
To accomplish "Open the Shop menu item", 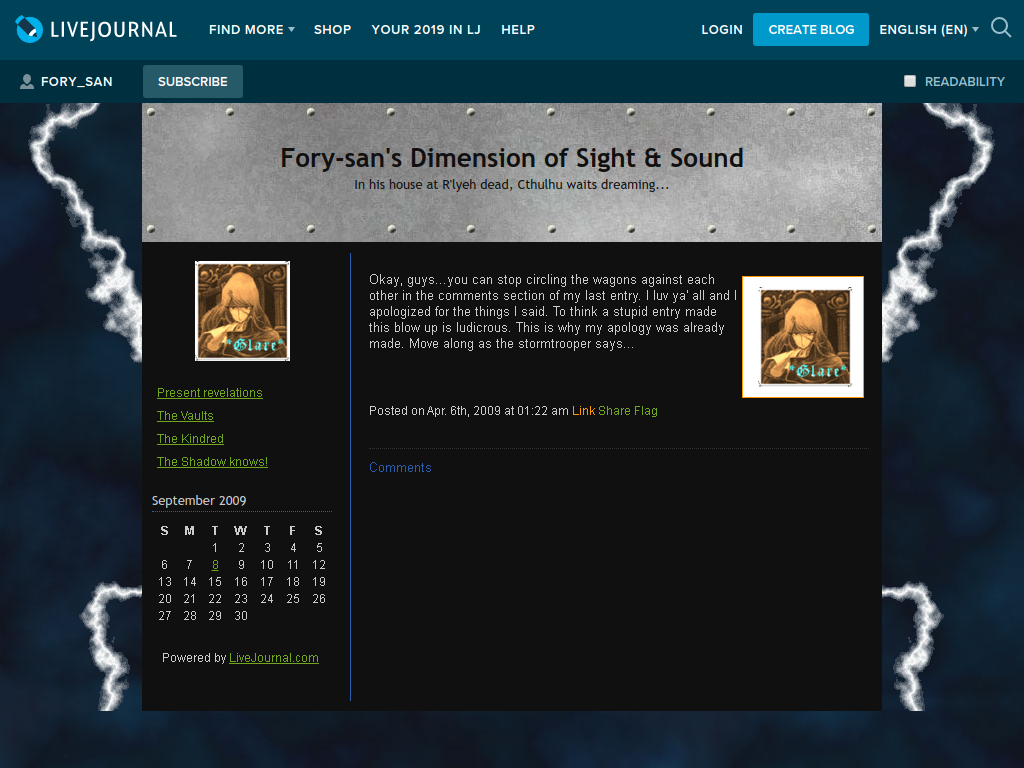I will tap(332, 29).
